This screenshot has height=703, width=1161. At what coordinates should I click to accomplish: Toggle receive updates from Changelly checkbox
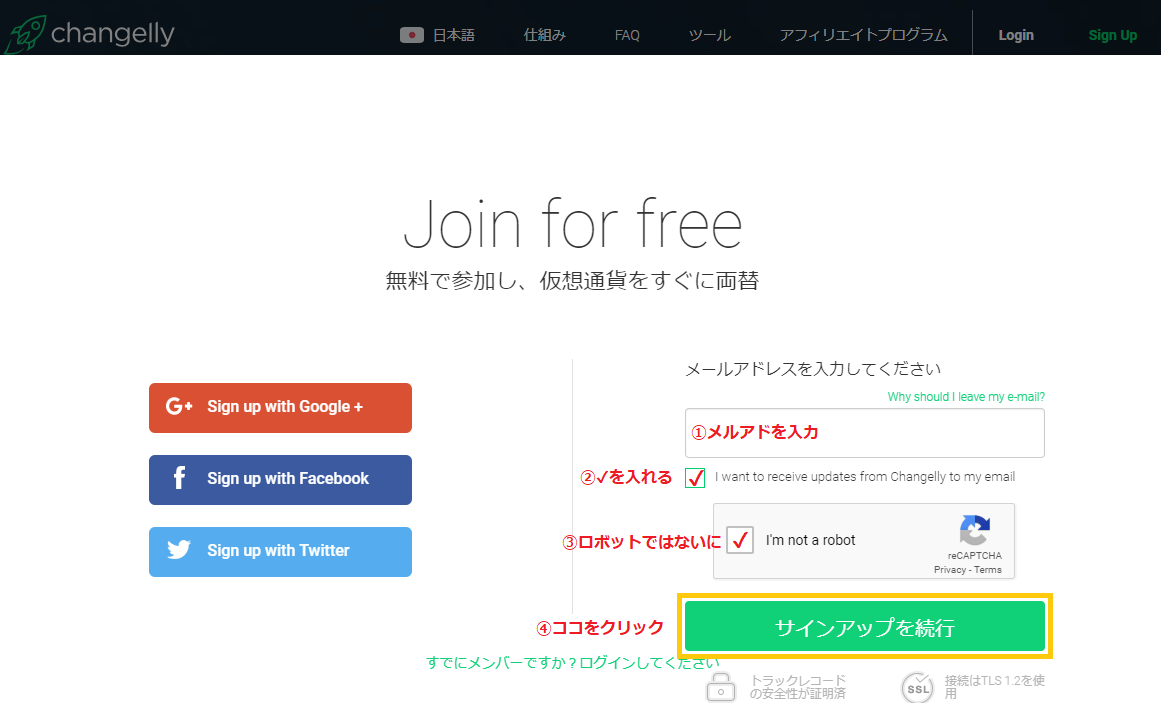pos(695,478)
